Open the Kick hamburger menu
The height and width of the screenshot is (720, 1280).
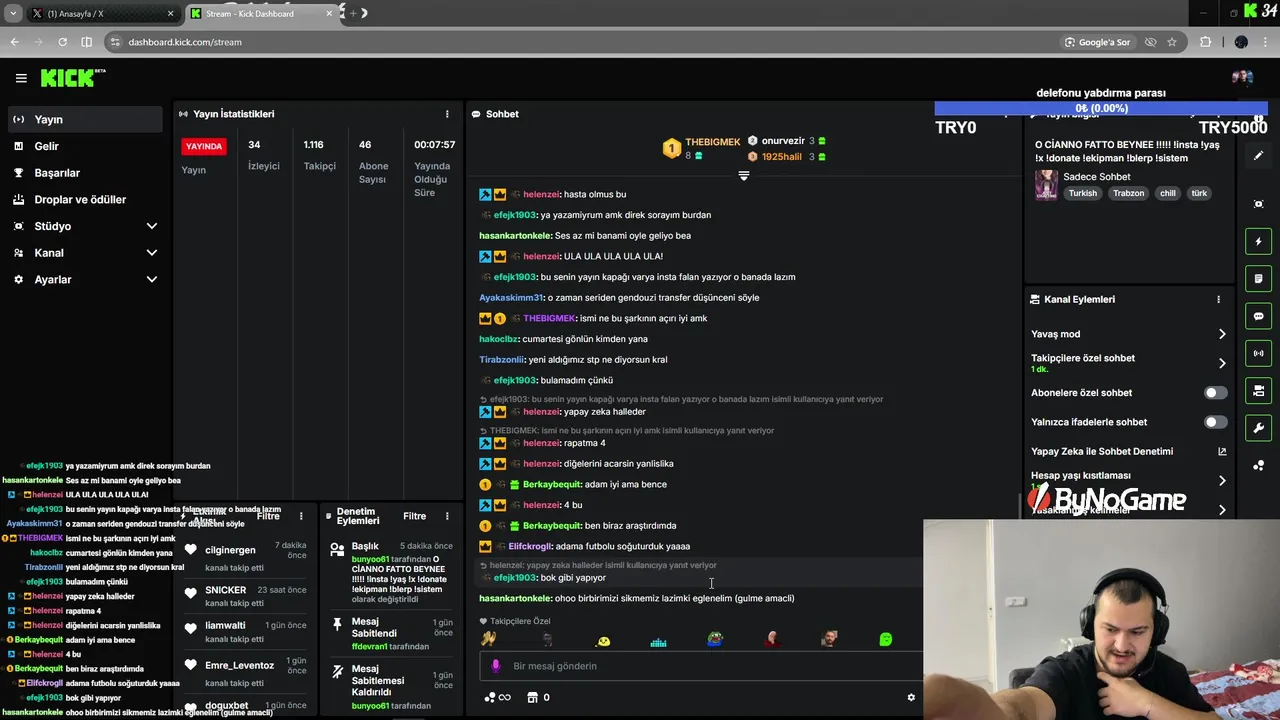point(21,78)
